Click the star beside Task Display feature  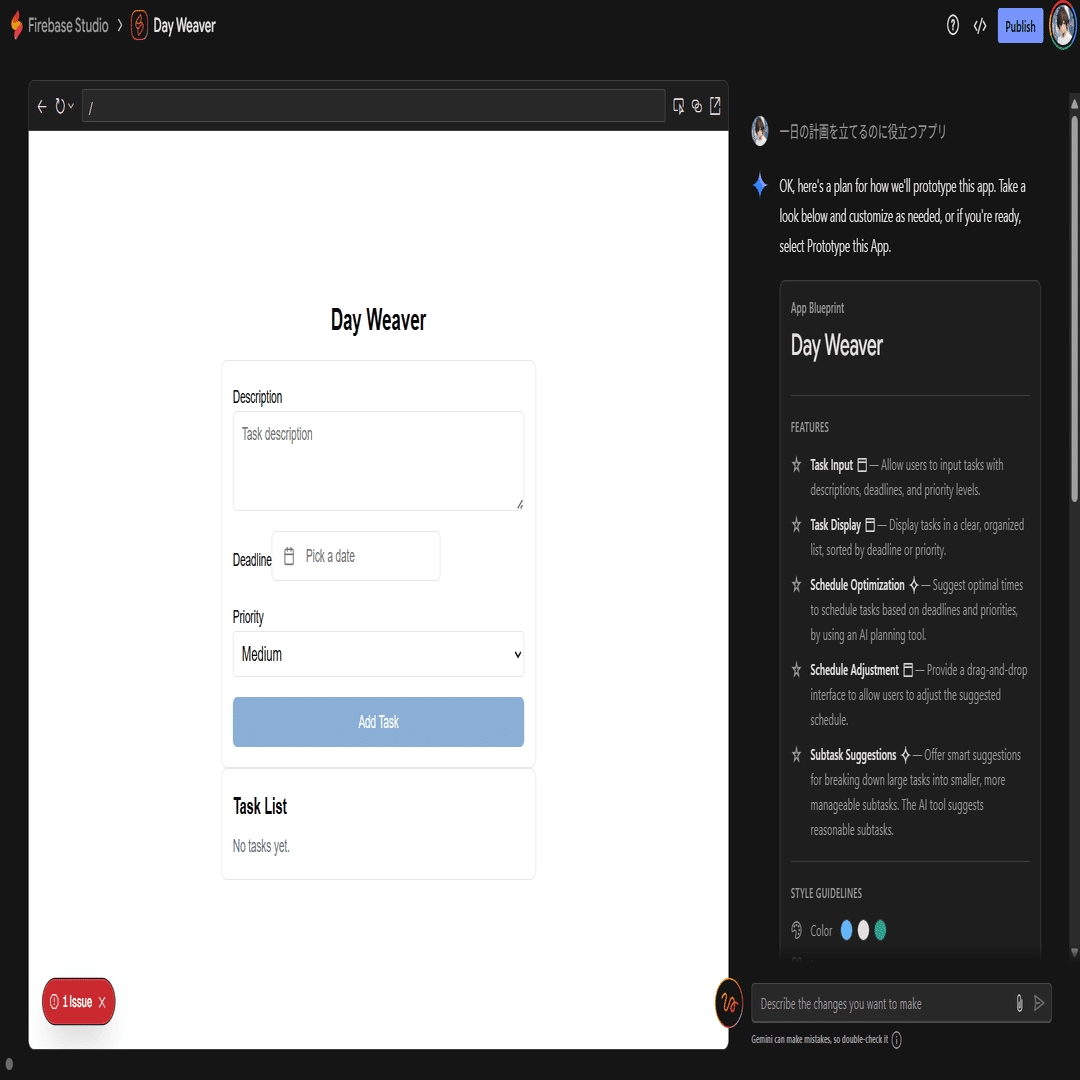(x=796, y=525)
